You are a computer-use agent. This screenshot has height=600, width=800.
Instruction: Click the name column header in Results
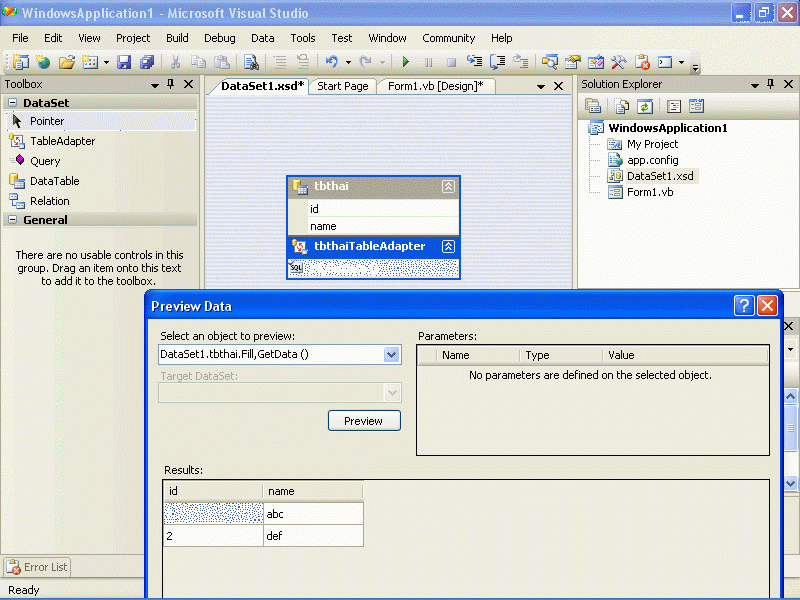point(313,491)
